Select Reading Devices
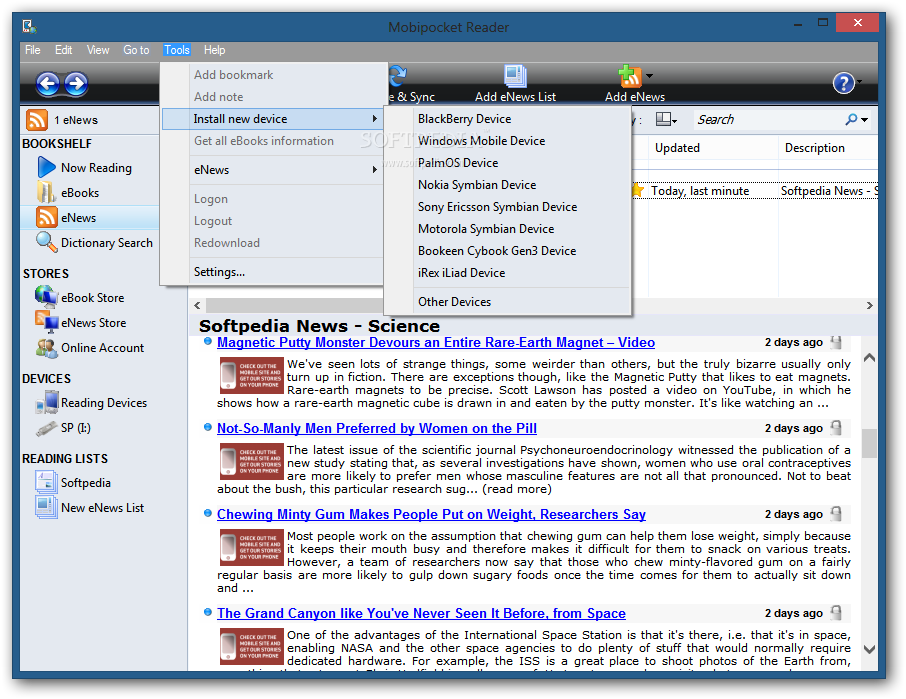 pyautogui.click(x=104, y=403)
